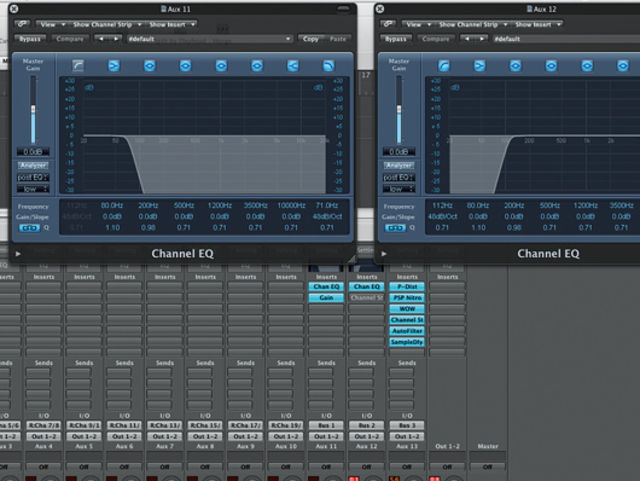
Task: Go to next preset in Aux 11 window
Action: click(116, 39)
